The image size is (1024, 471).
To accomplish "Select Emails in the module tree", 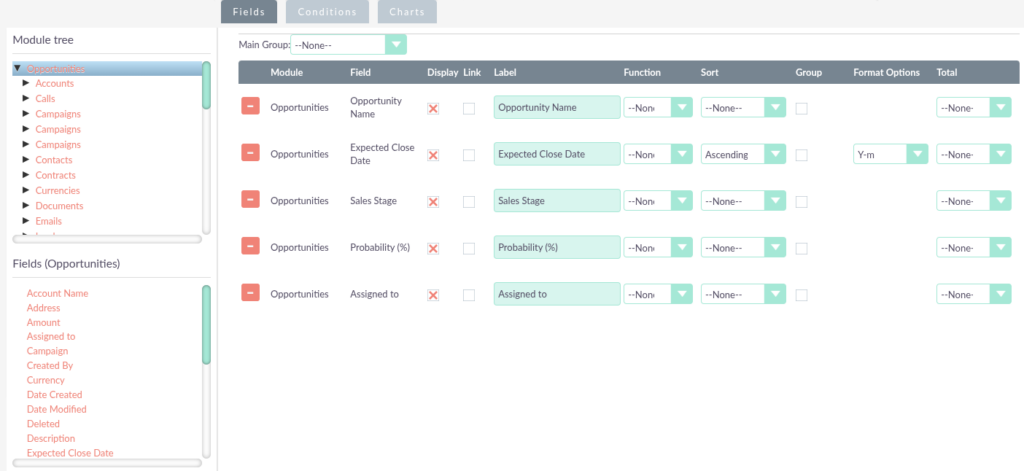I will pos(48,221).
